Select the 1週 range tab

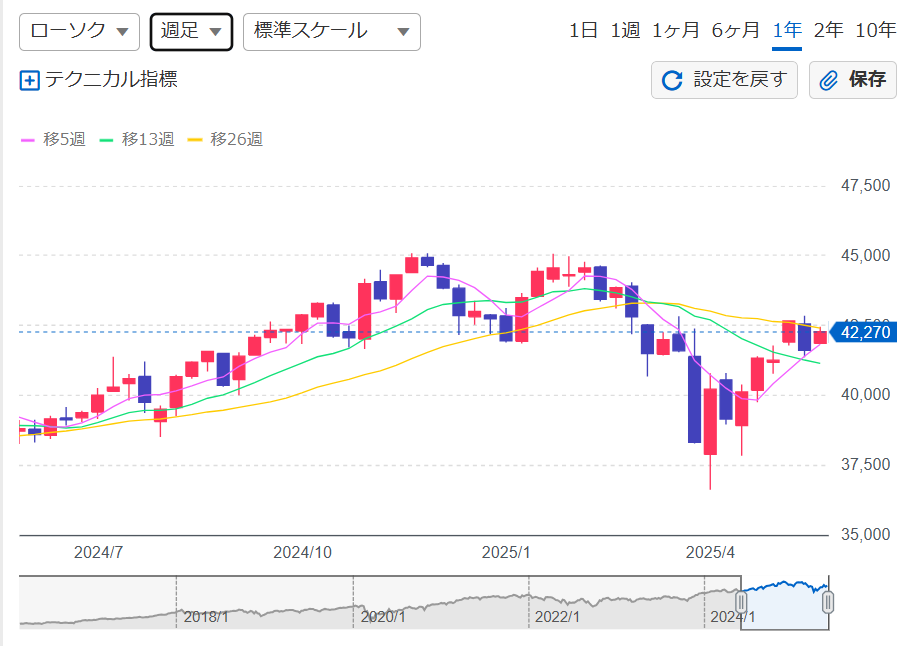pyautogui.click(x=625, y=30)
